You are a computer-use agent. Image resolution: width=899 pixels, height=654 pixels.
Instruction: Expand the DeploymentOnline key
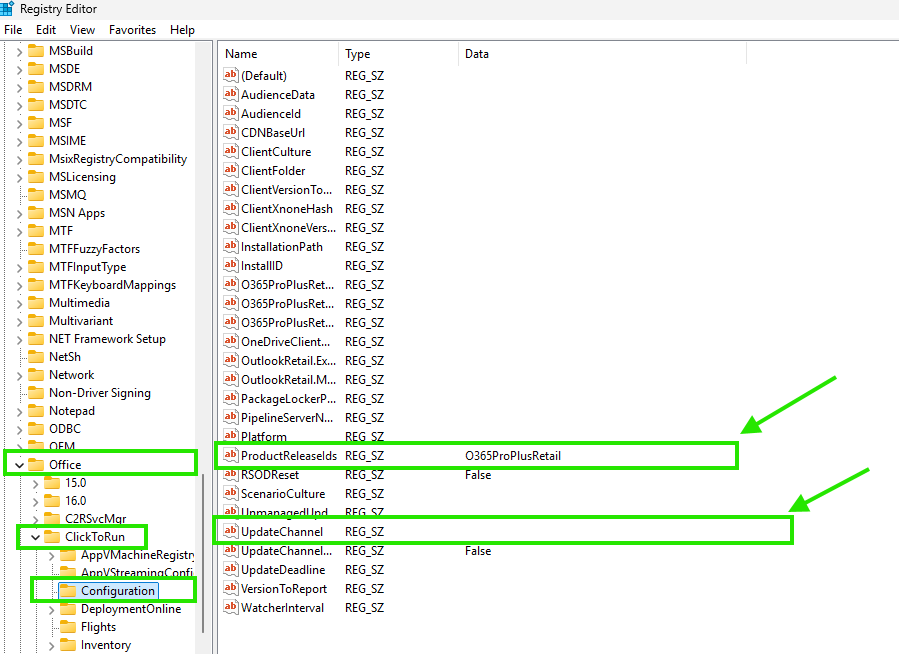tap(52, 610)
